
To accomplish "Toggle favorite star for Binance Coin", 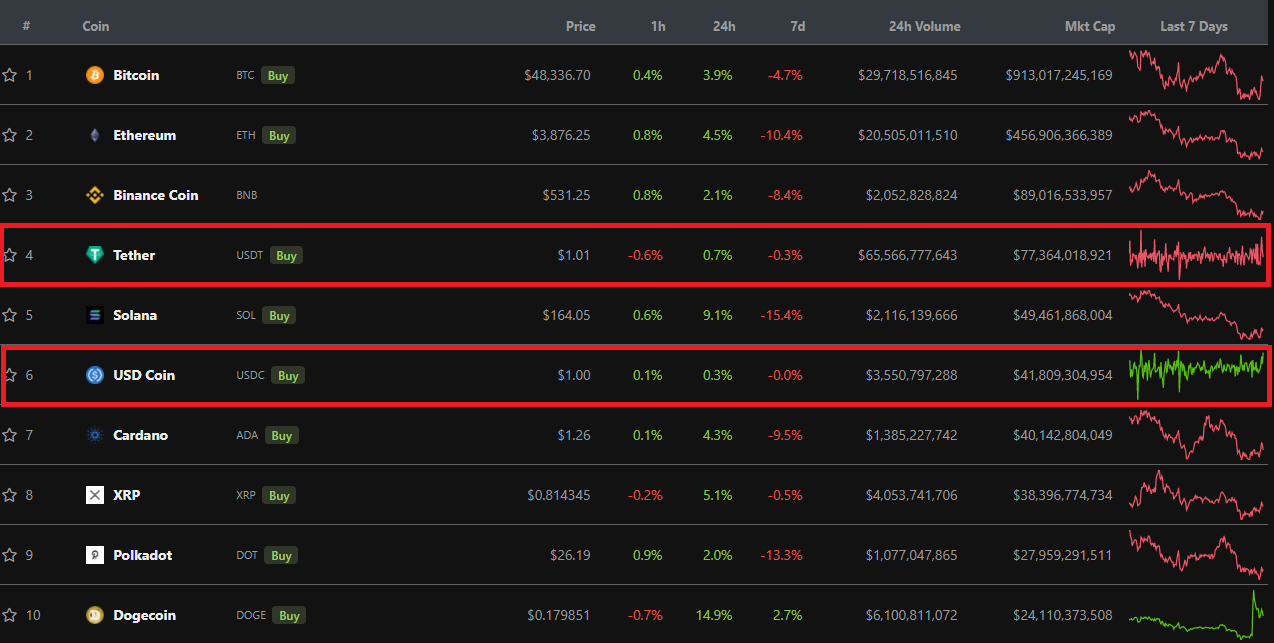I will [x=10, y=195].
